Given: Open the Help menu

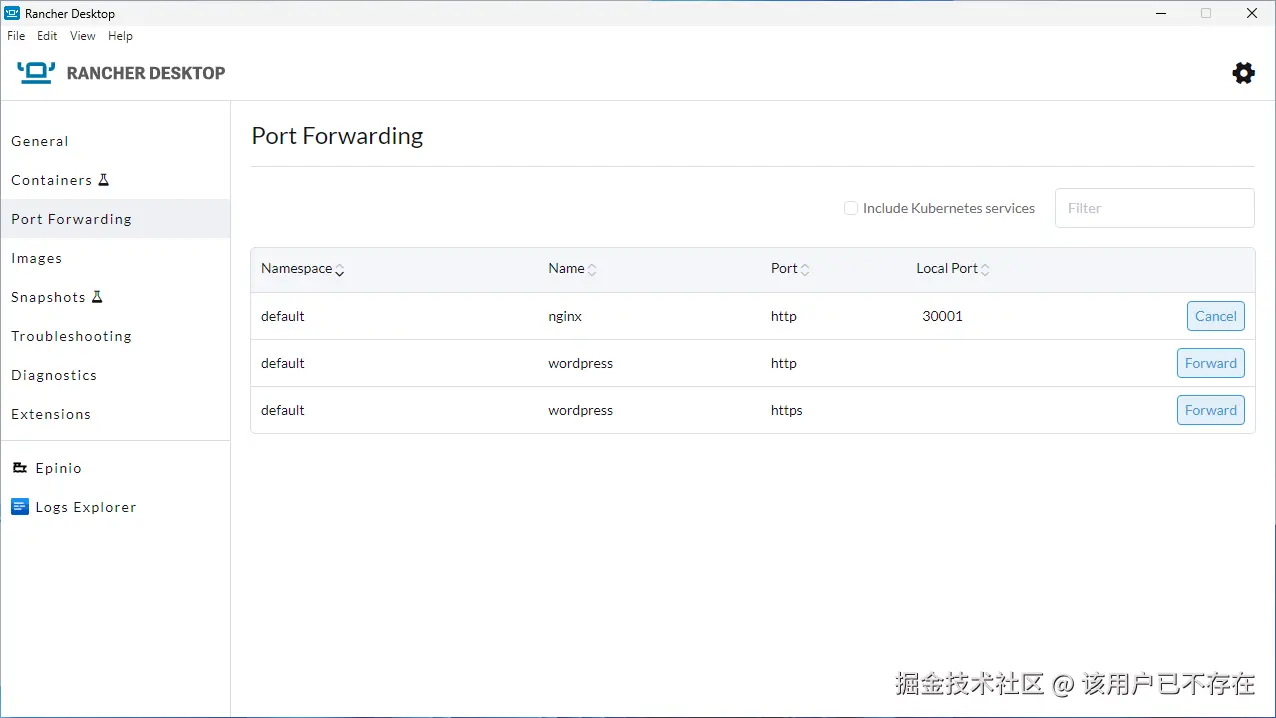Looking at the screenshot, I should pos(120,36).
